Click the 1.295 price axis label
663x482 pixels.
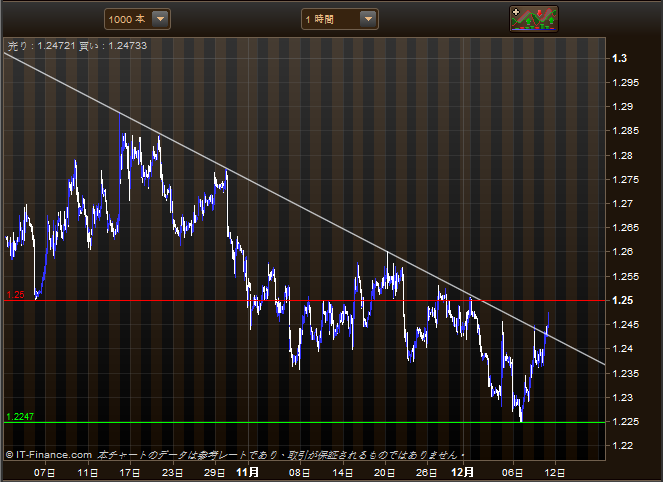(625, 83)
